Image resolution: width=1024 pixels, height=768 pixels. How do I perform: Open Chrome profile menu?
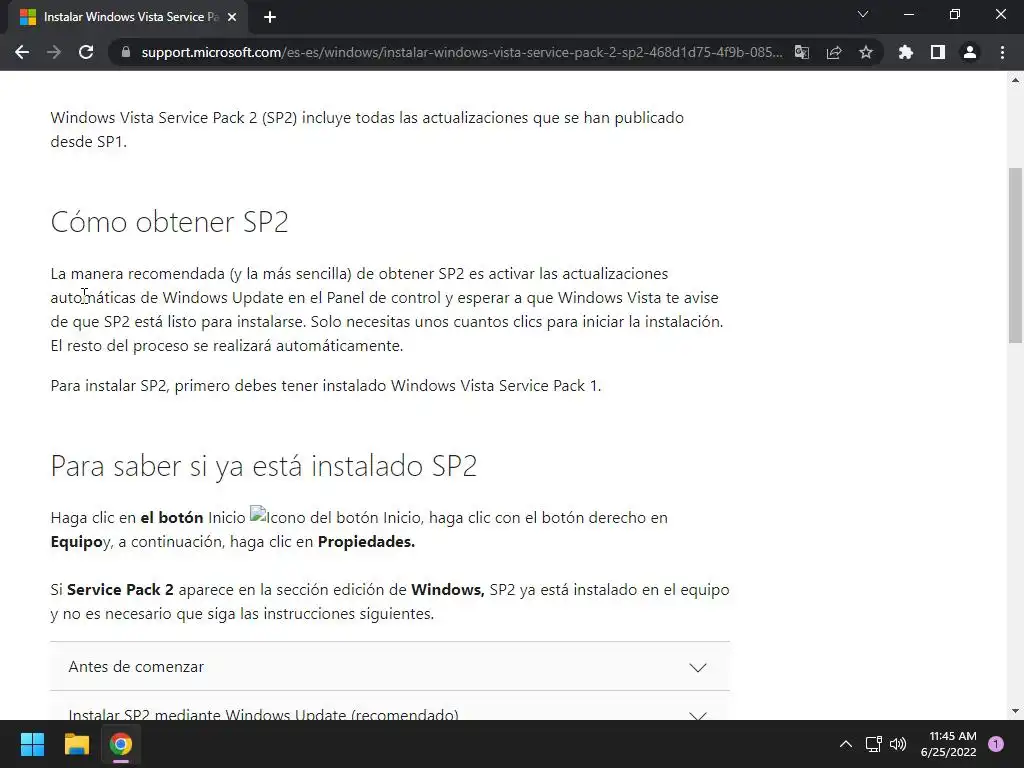pos(970,52)
